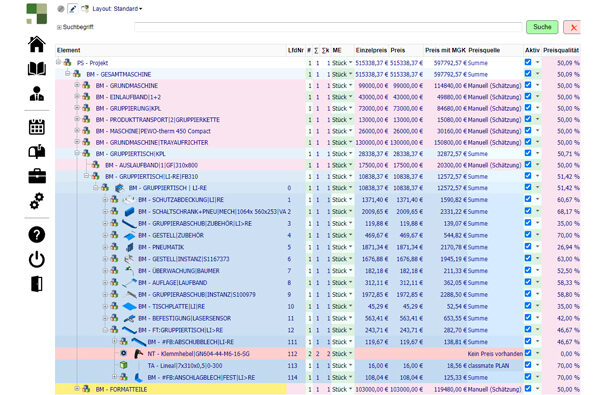Image resolution: width=600 pixels, height=395 pixels.
Task: Click the cubes icon of PS - Projekt row
Action: tap(67, 62)
